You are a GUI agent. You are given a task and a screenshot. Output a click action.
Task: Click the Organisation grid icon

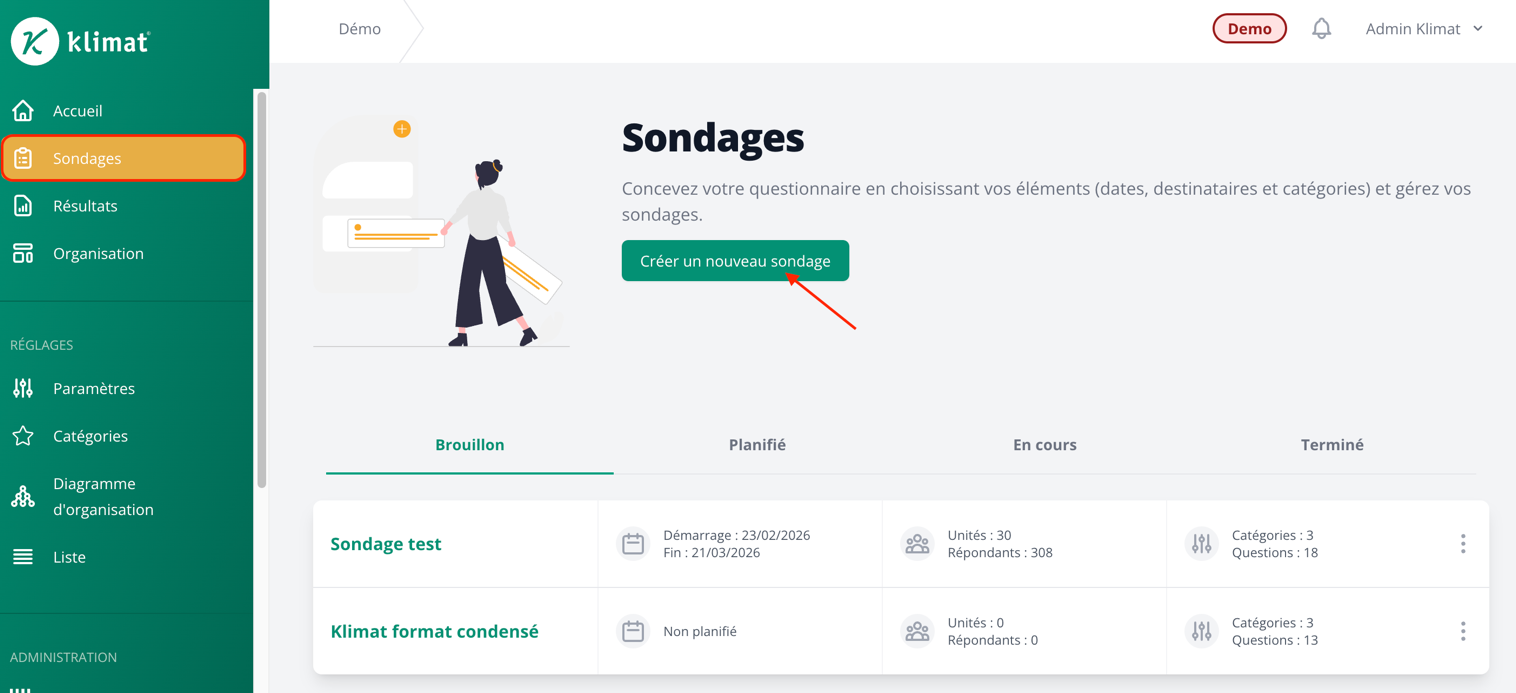(23, 253)
